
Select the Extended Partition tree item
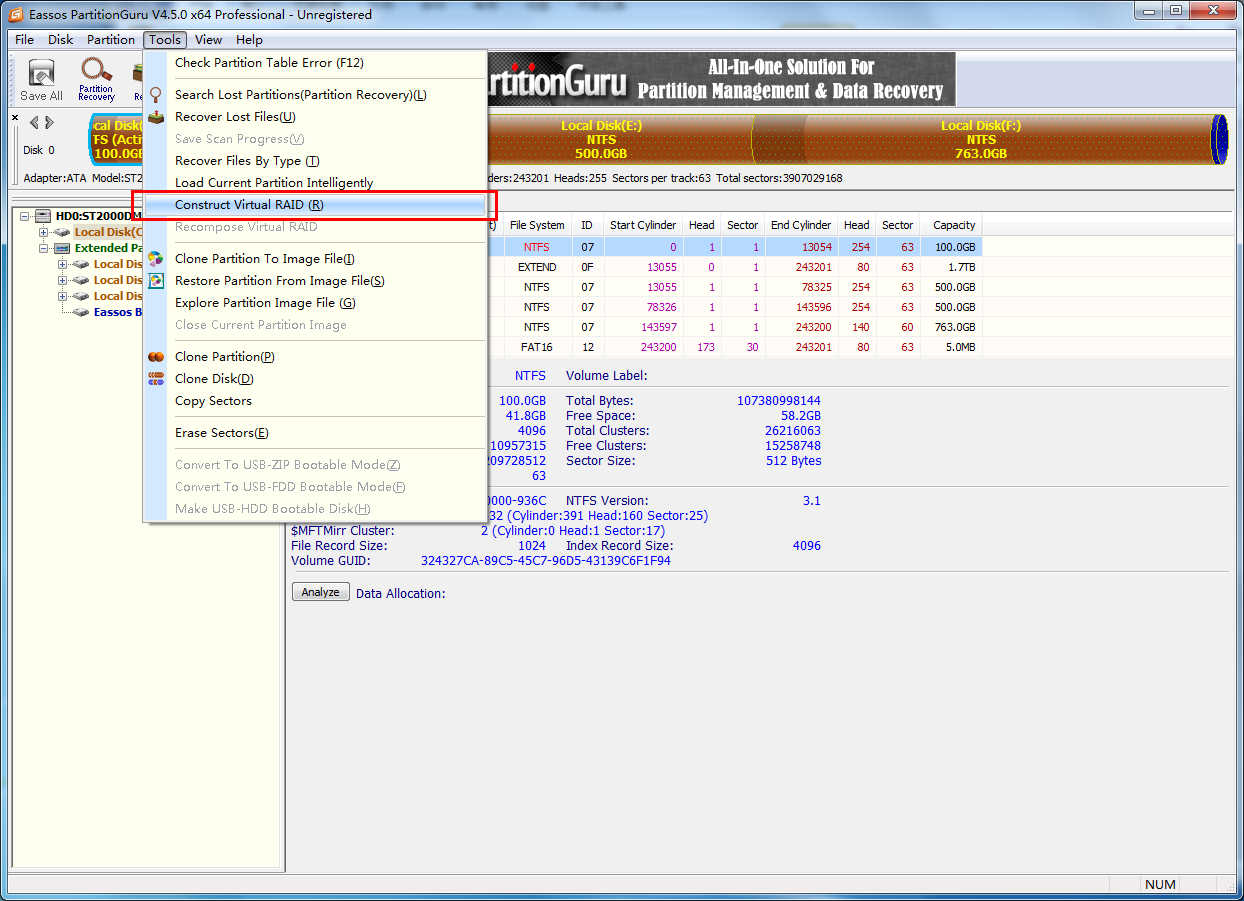point(109,248)
